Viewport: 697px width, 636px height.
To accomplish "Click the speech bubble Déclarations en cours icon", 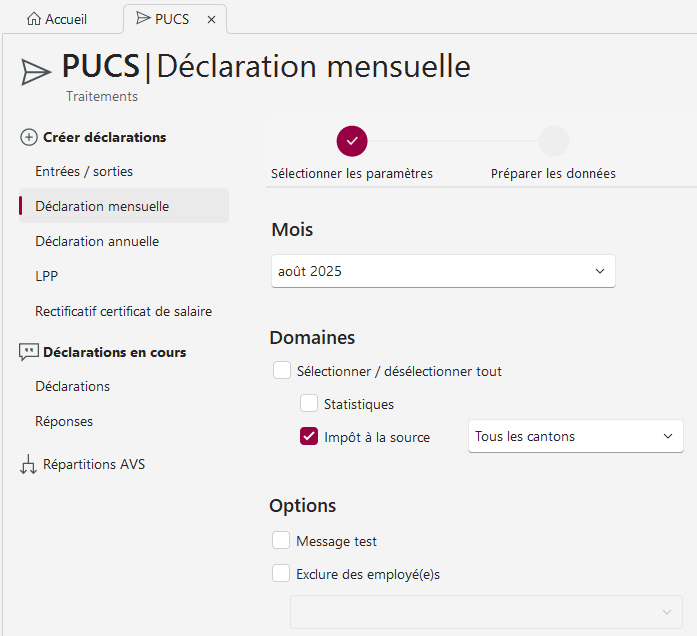I will [x=28, y=352].
